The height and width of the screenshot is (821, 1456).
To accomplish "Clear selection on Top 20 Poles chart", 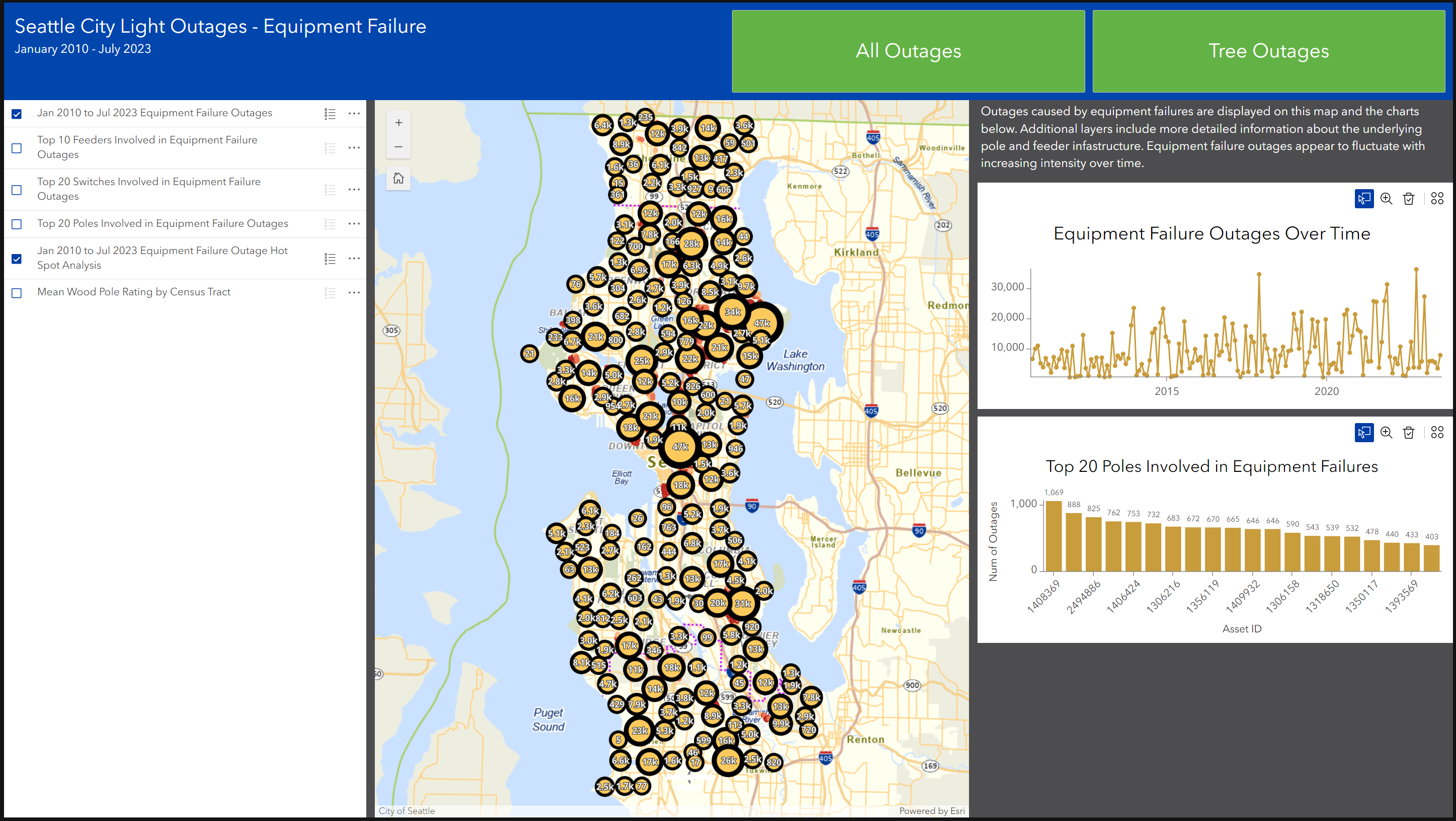I will 1409,433.
